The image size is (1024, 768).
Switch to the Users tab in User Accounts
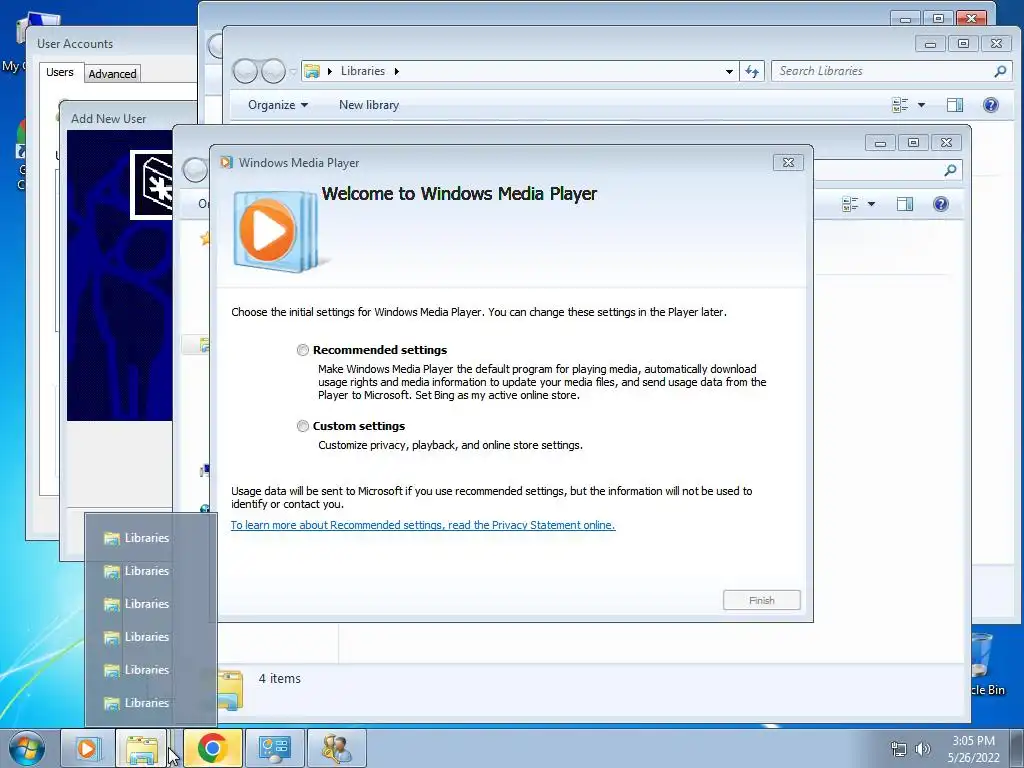[59, 72]
